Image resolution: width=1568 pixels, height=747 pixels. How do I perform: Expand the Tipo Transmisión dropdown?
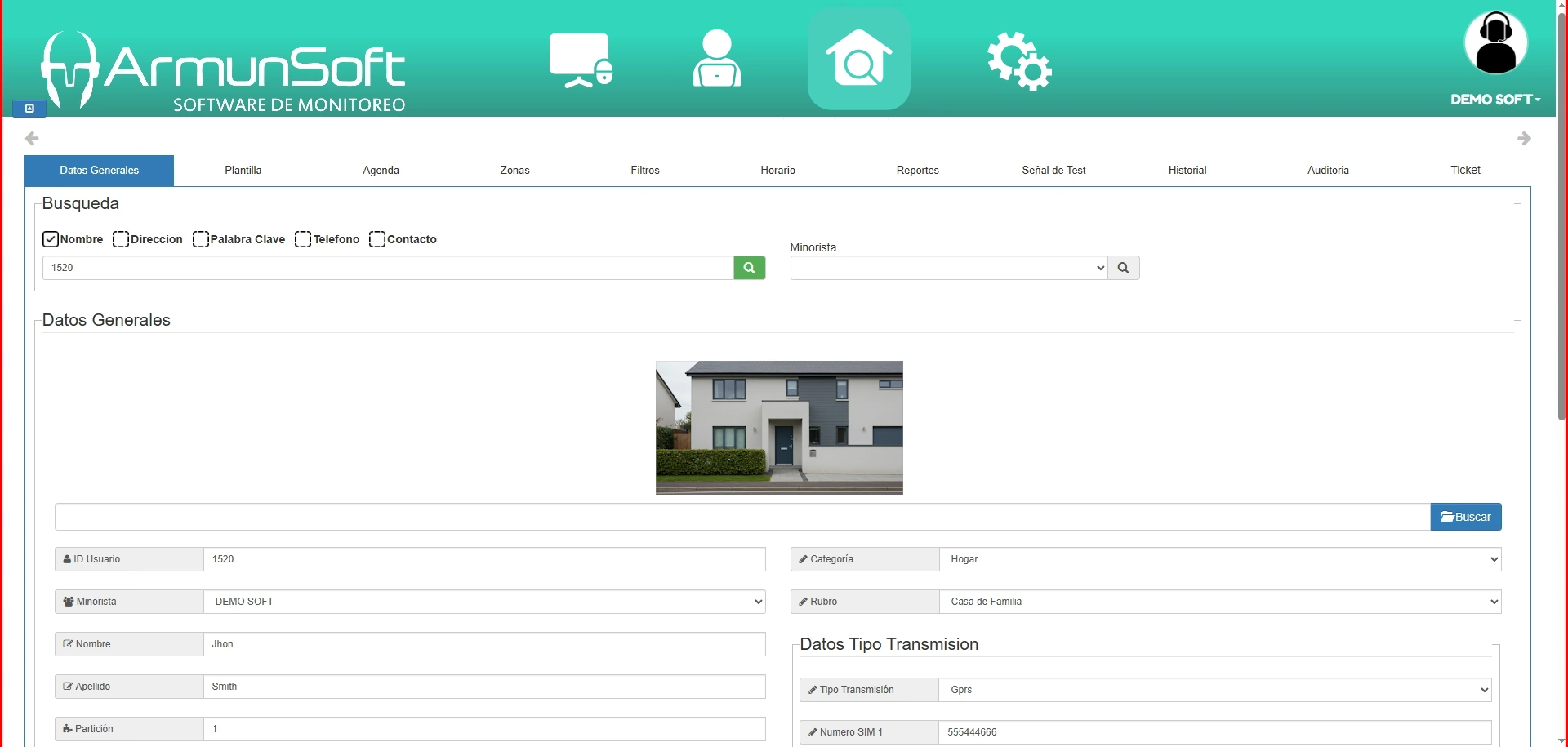tap(1214, 690)
